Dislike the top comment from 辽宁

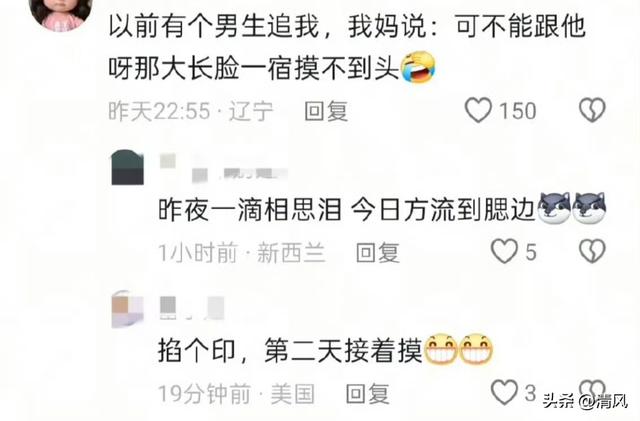coord(592,110)
